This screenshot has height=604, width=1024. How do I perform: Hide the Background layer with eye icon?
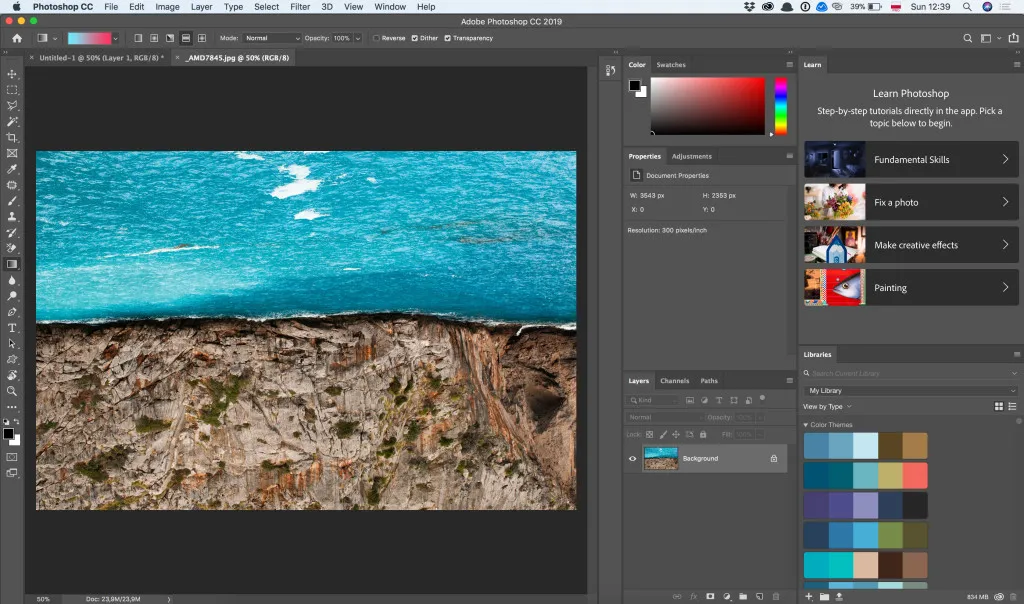[x=632, y=458]
